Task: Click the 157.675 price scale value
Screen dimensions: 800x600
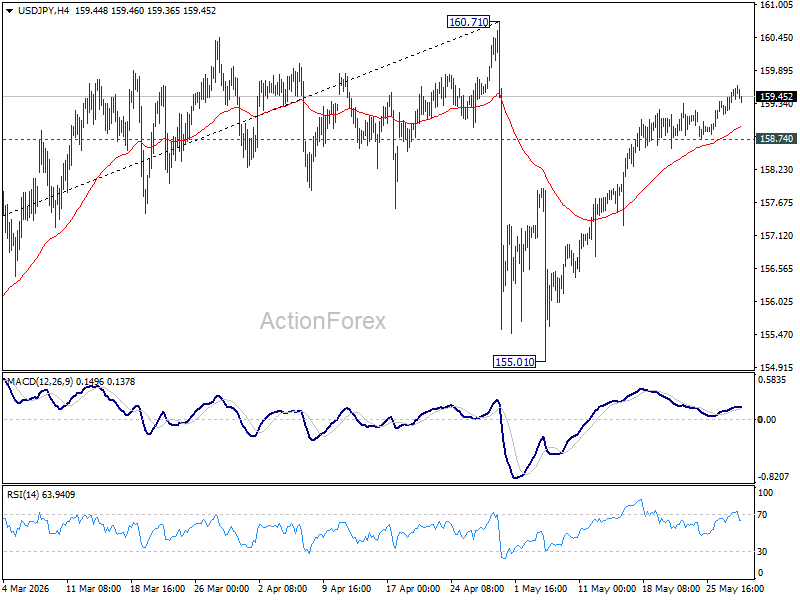Action: [777, 203]
